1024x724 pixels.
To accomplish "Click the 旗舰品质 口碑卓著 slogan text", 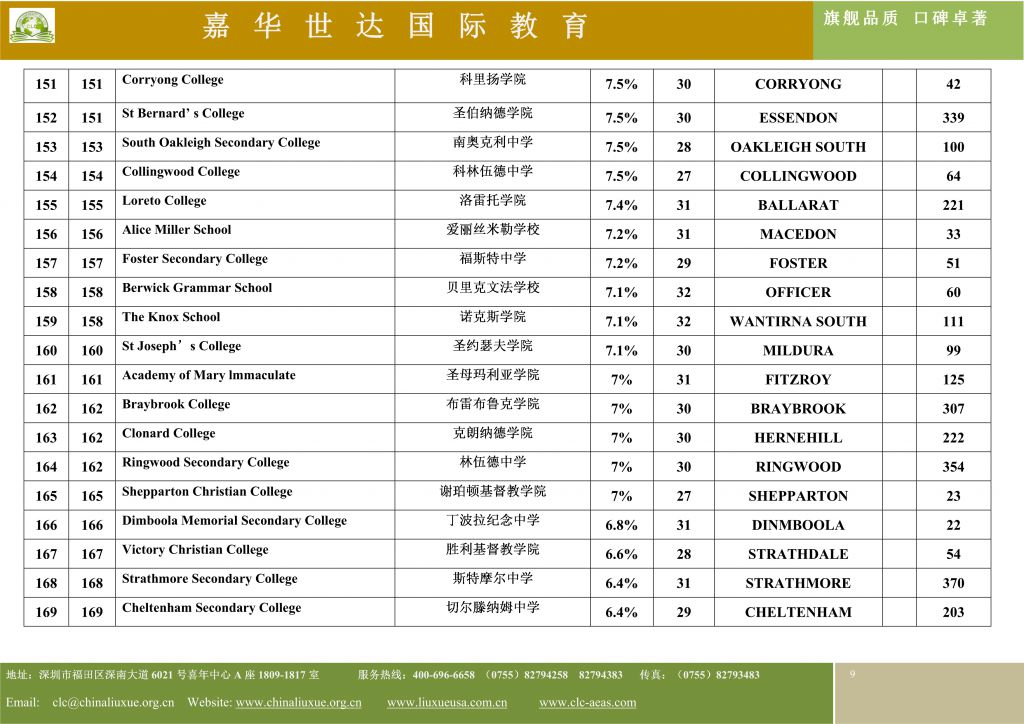I will 904,18.
